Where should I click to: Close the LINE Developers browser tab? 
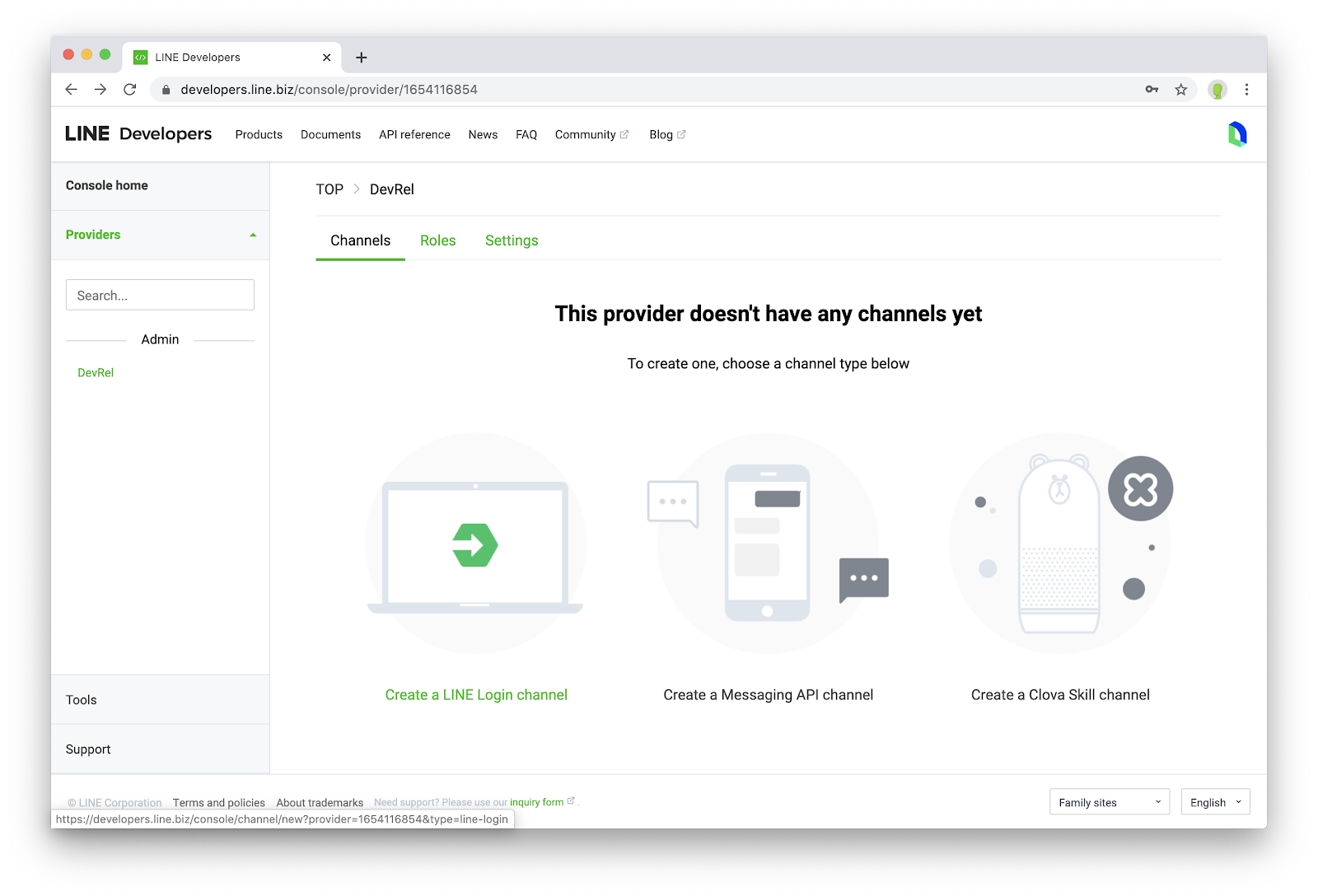point(327,58)
